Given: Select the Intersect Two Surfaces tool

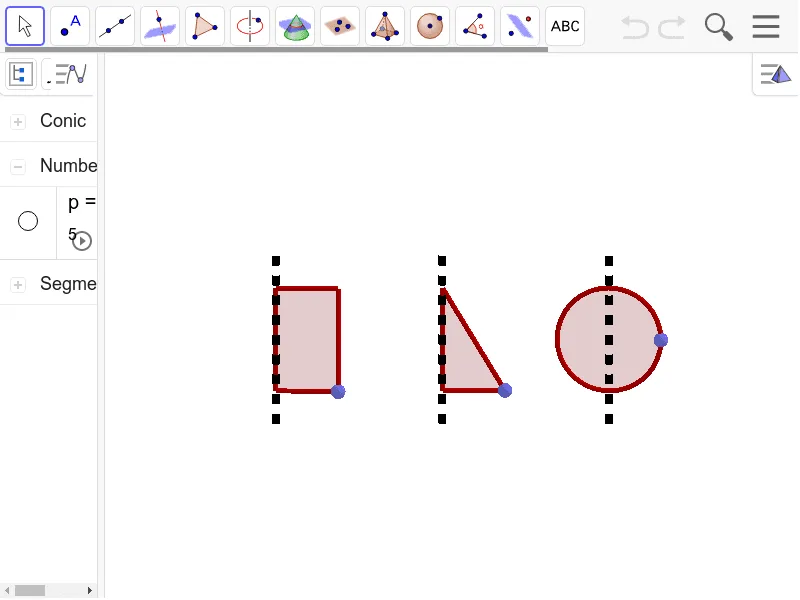Looking at the screenshot, I should tap(295, 26).
